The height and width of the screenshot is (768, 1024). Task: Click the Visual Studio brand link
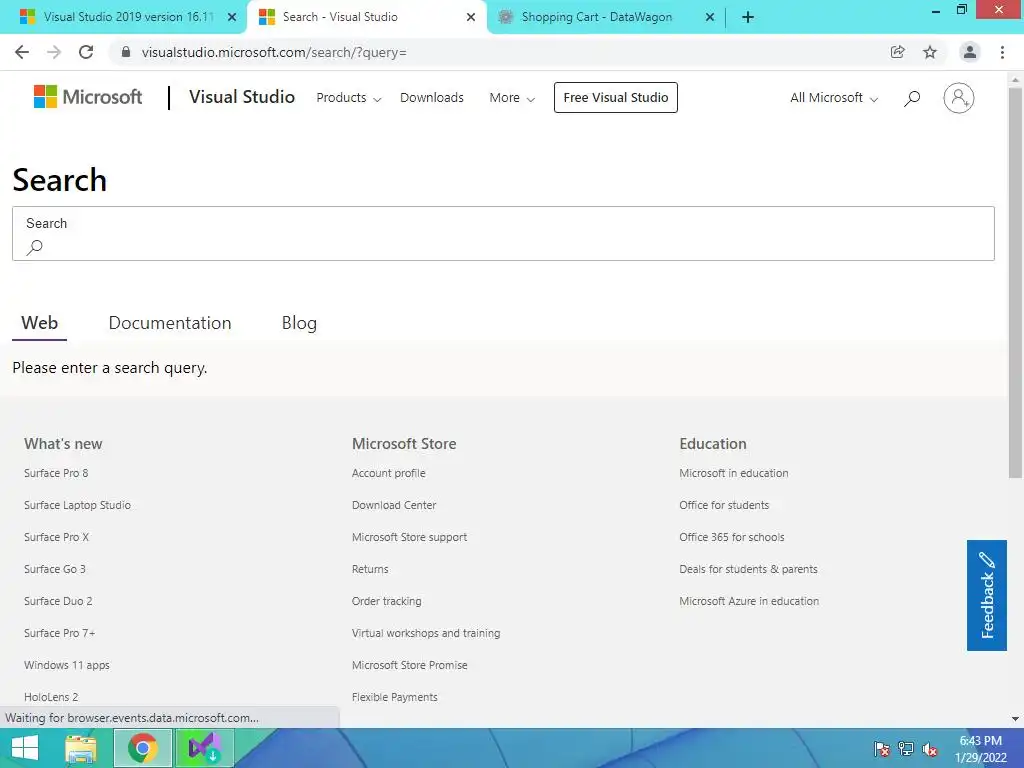242,97
